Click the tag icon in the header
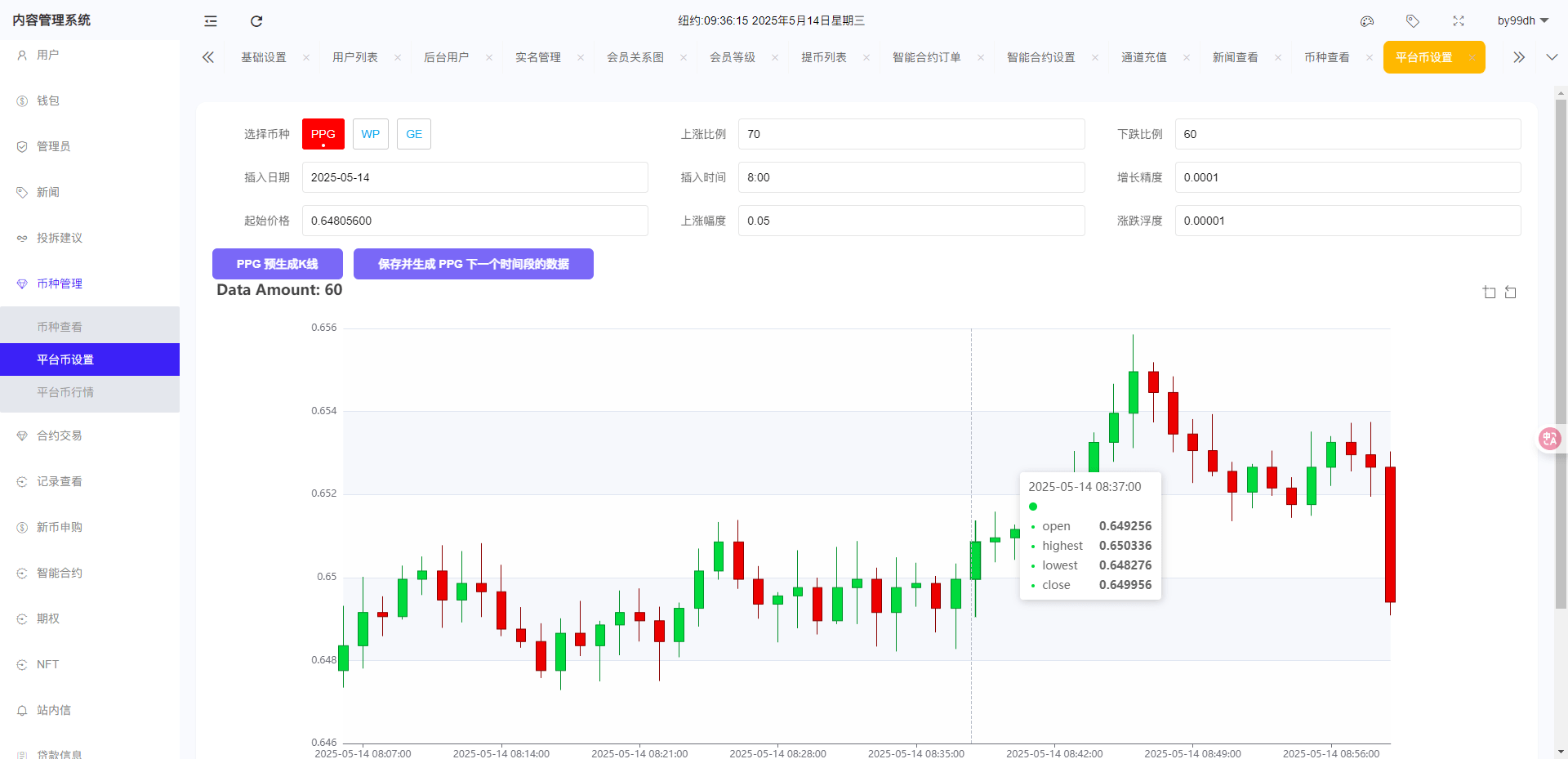1568x759 pixels. pyautogui.click(x=1413, y=20)
